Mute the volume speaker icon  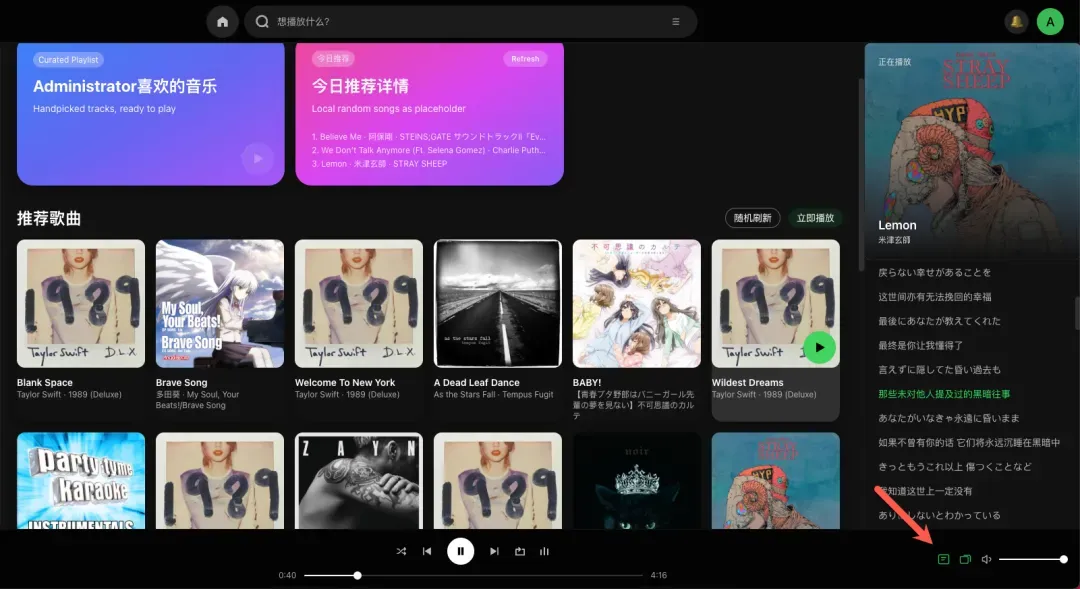pyautogui.click(x=987, y=559)
